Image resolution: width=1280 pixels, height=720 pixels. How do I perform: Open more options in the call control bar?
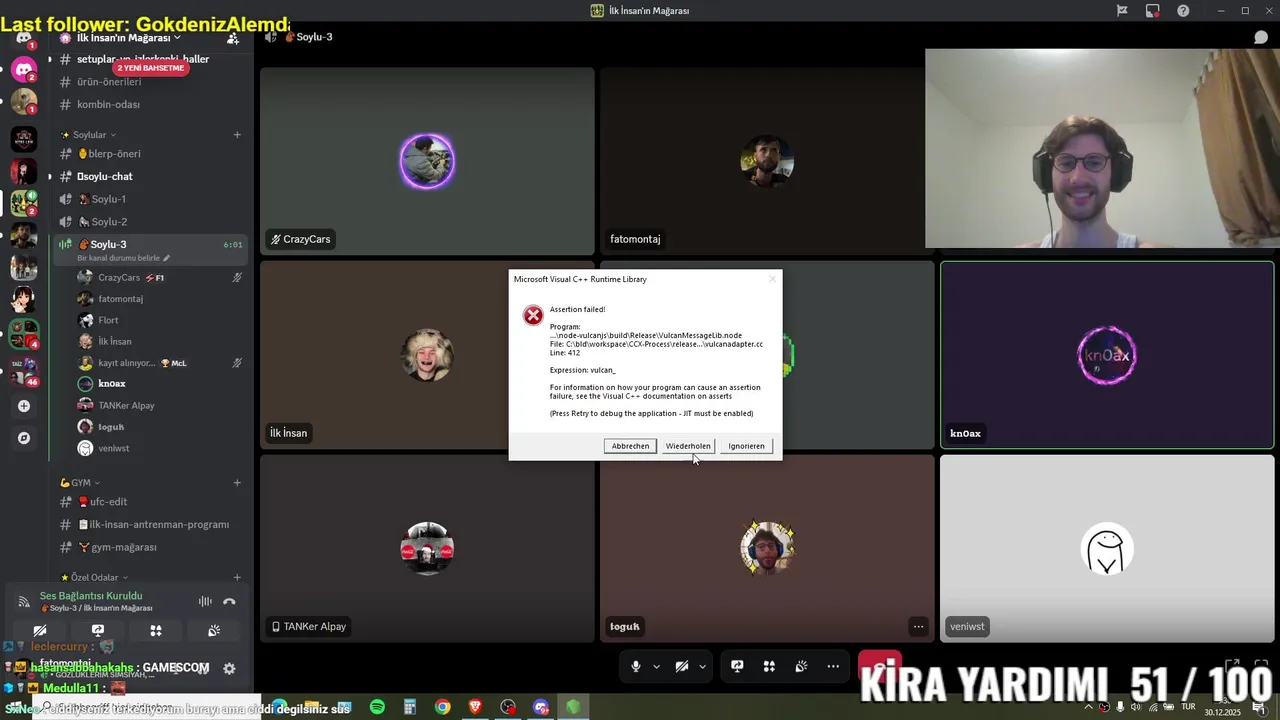(833, 666)
